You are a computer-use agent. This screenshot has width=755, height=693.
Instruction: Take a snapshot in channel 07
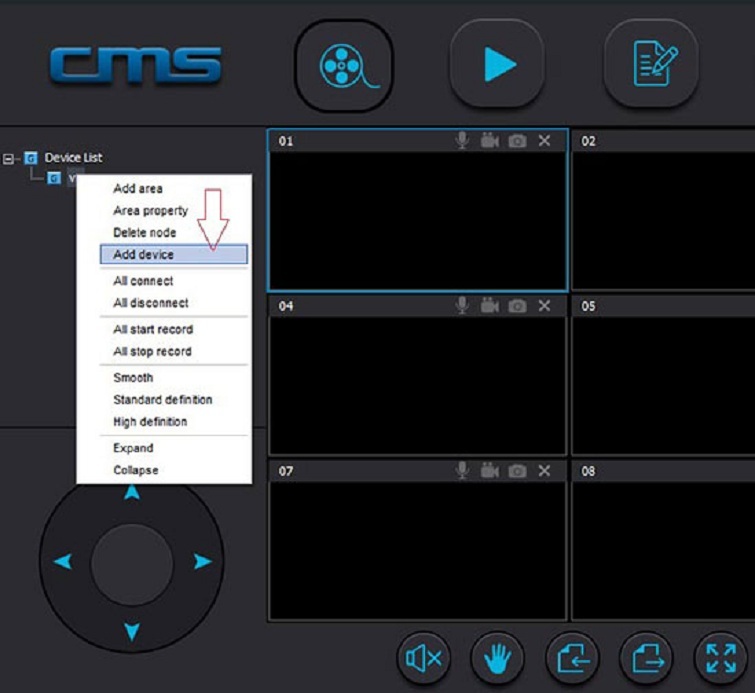pyautogui.click(x=517, y=470)
